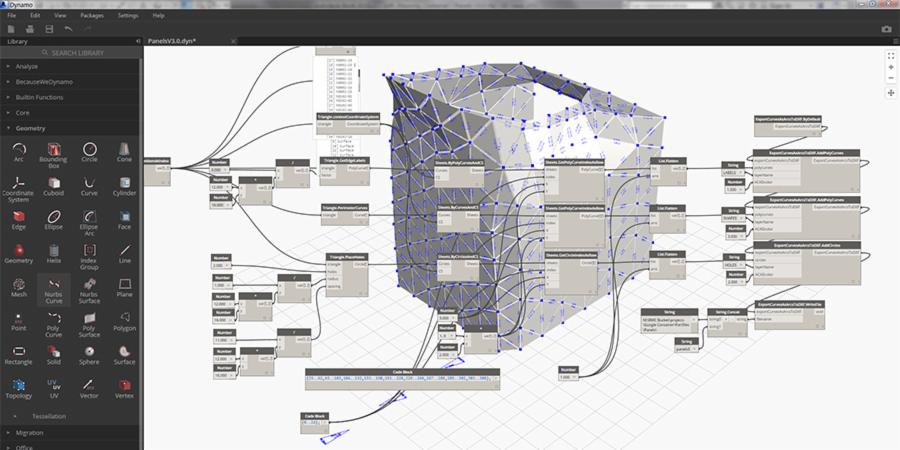The image size is (900, 450).
Task: Switch to PanelsV3.0.dyn tab
Action: (x=172, y=41)
